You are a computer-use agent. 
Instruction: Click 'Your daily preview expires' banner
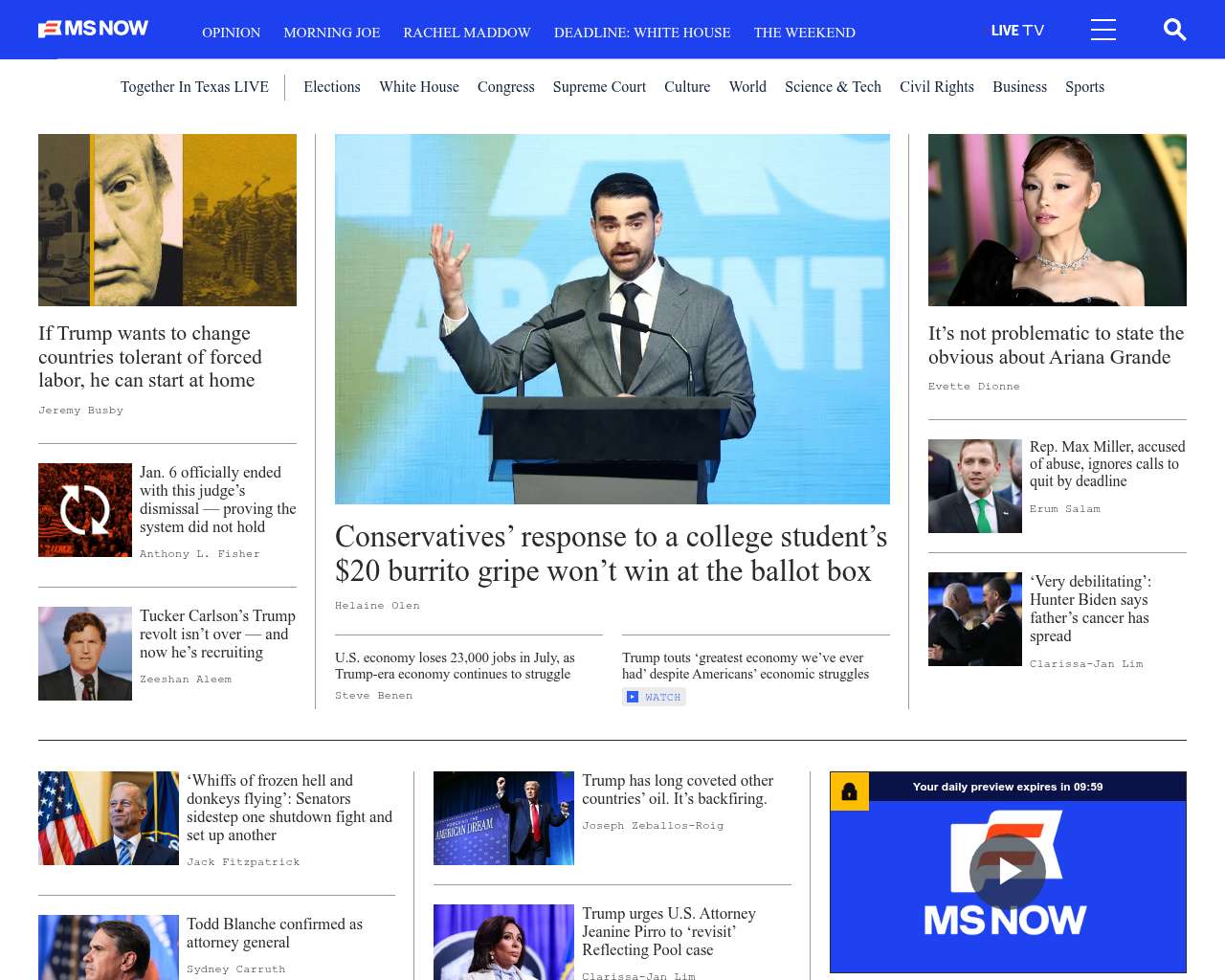coord(1008,787)
